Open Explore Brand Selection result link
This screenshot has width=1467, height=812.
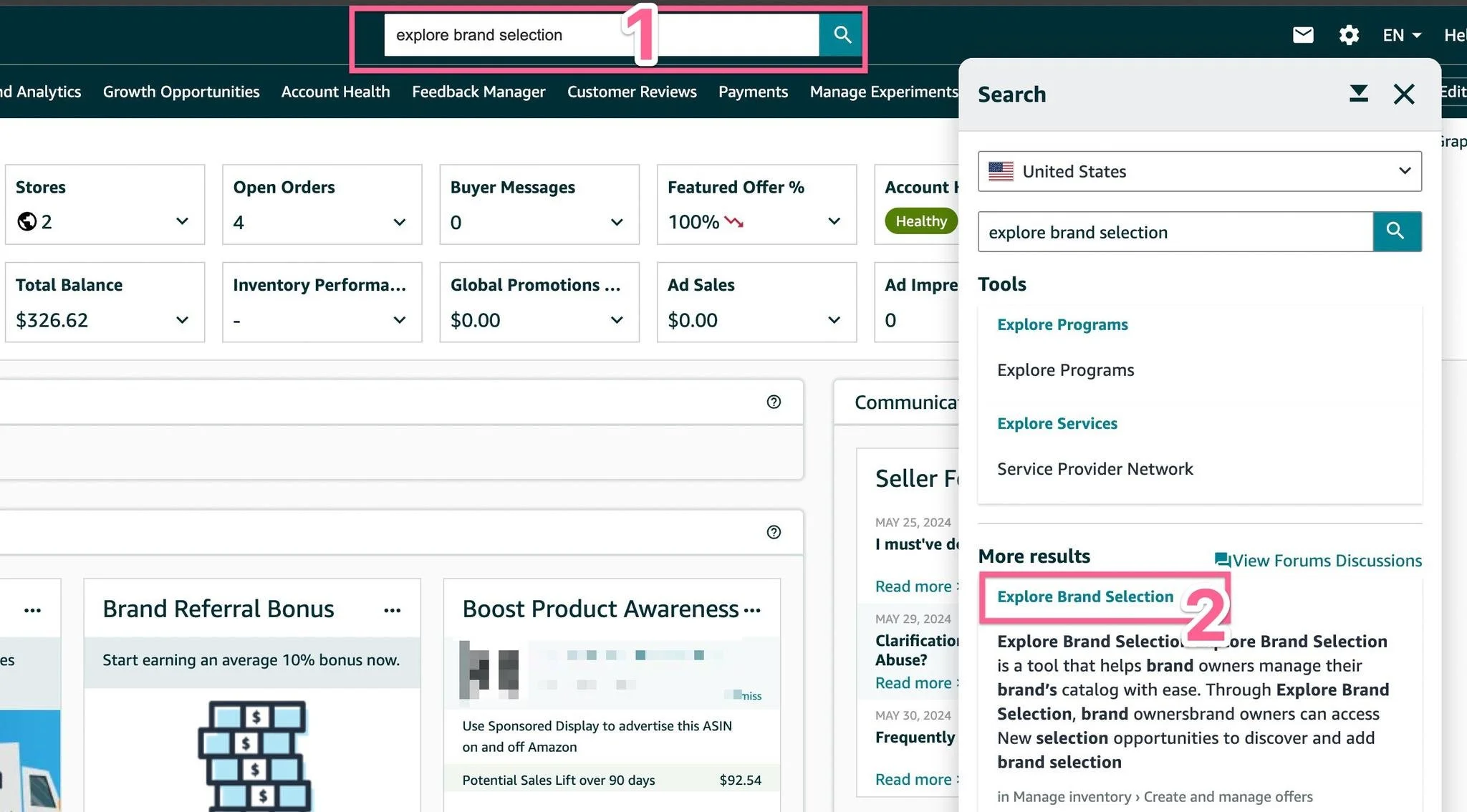coord(1084,596)
